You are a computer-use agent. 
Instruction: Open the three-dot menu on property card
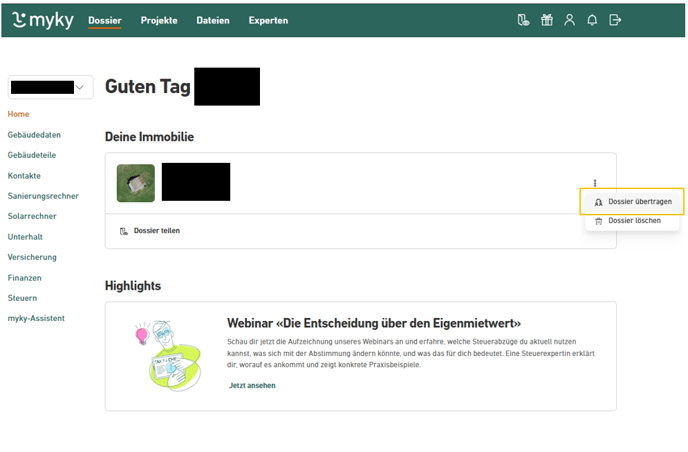click(595, 183)
